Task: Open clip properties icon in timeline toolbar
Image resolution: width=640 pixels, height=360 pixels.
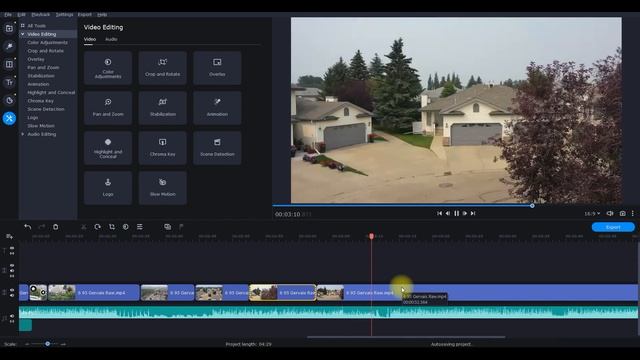Action: pos(140,227)
